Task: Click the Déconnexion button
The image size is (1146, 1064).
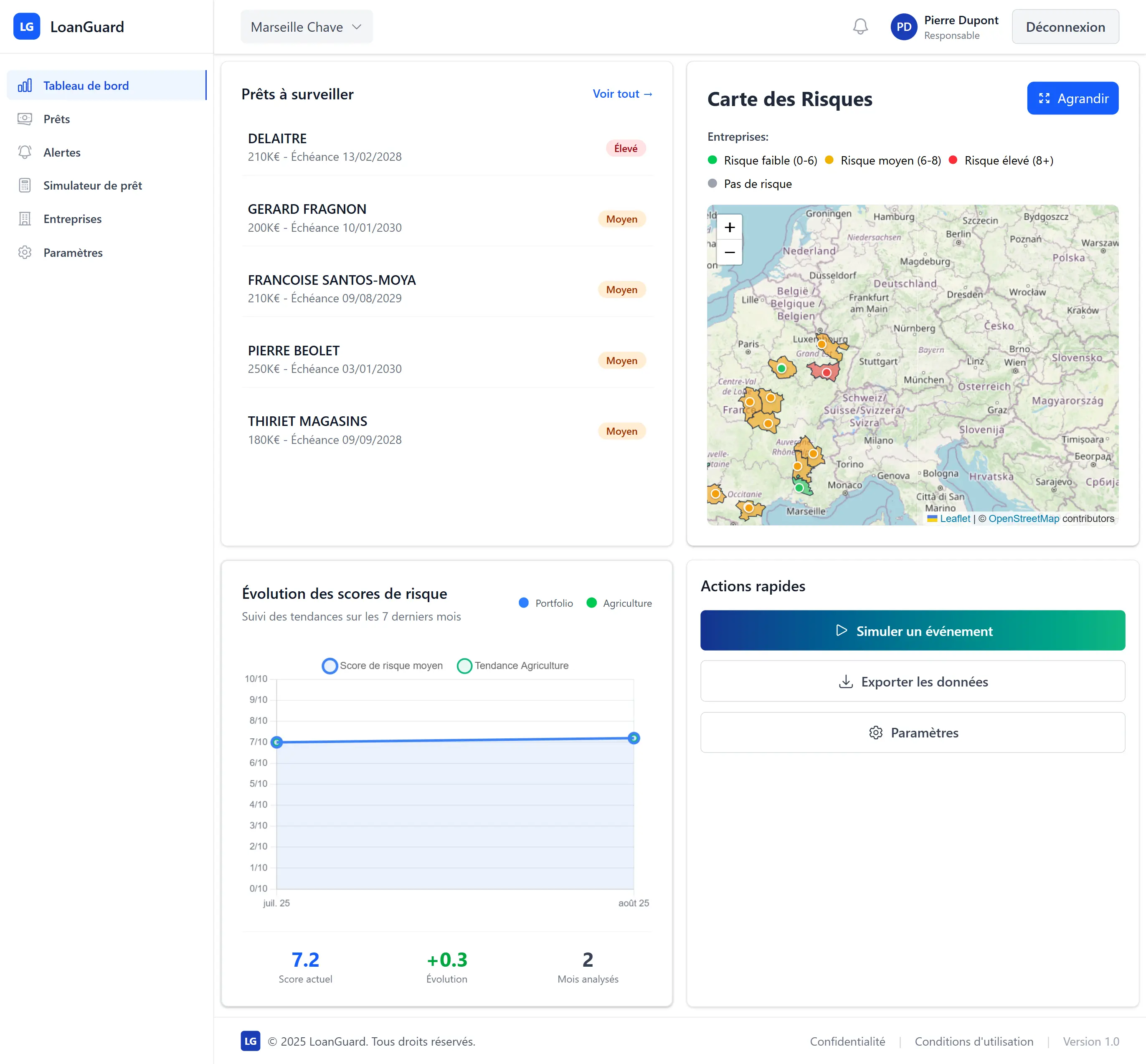Action: (x=1065, y=26)
